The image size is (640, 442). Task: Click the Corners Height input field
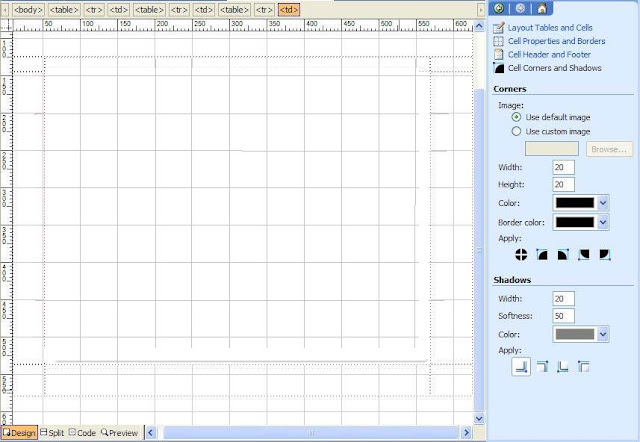[563, 184]
